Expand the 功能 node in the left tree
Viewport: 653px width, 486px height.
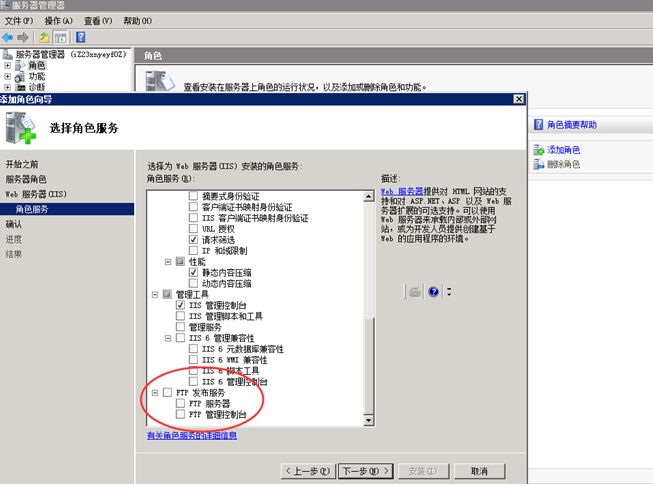(8, 76)
